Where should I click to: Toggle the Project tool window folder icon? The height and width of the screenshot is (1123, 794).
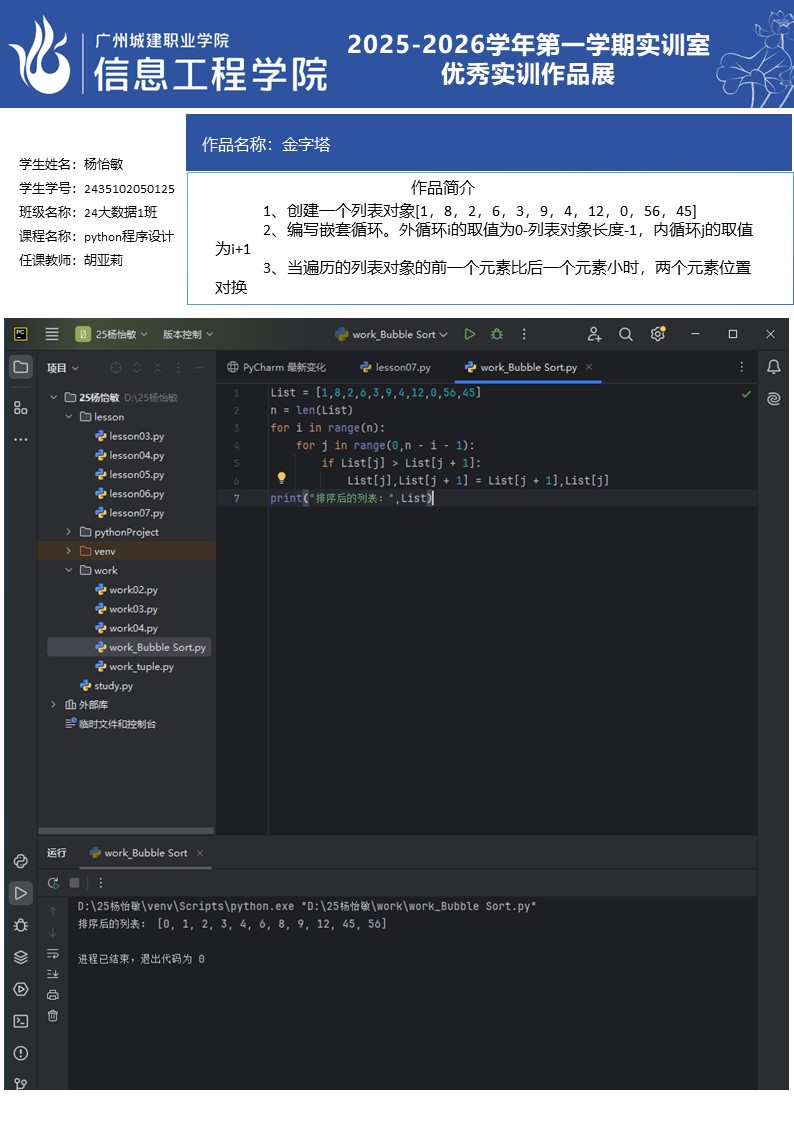click(x=21, y=367)
